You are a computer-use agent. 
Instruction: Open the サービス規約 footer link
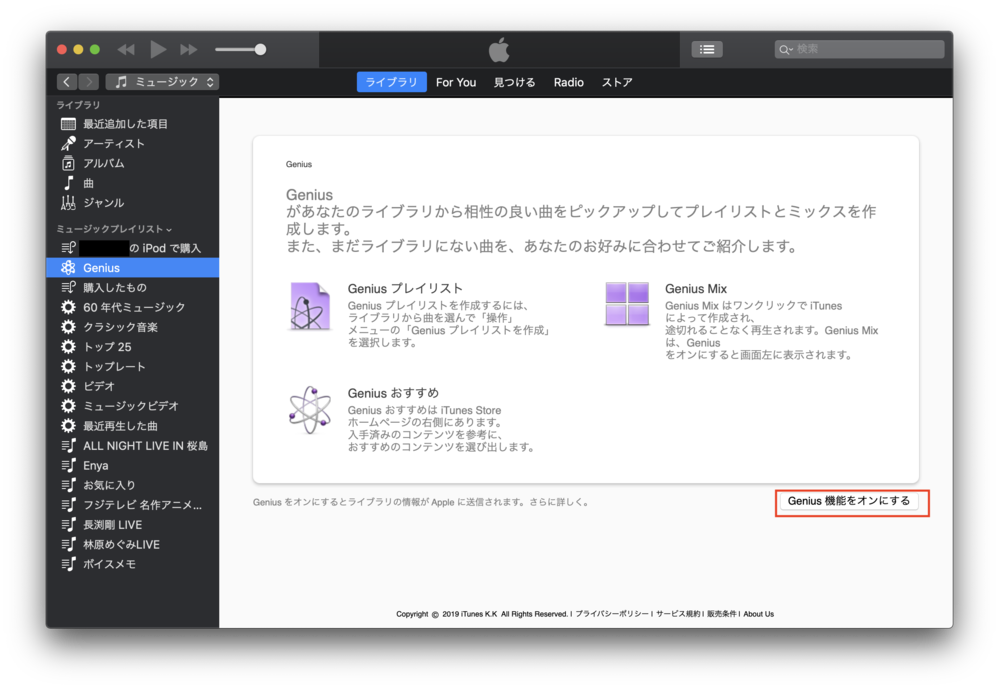tap(678, 614)
